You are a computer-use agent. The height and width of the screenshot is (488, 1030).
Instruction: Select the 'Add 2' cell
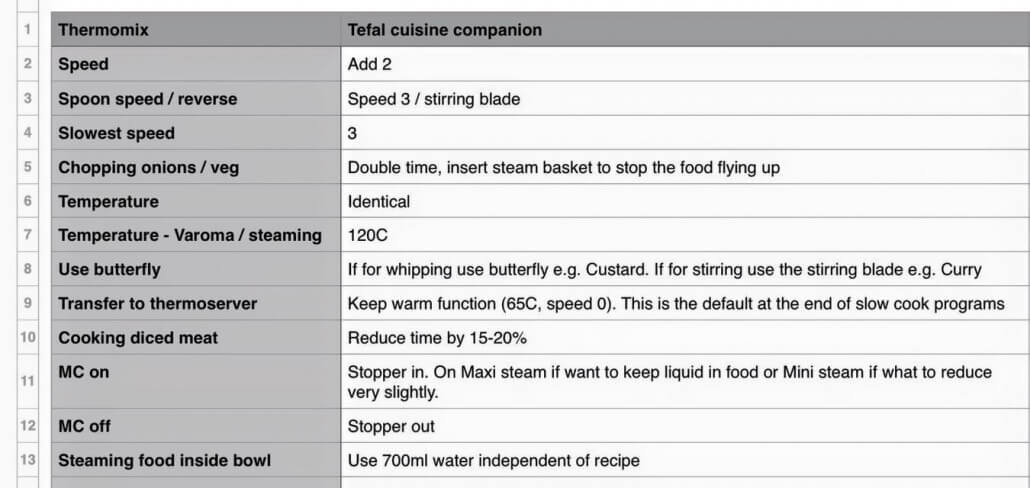680,64
